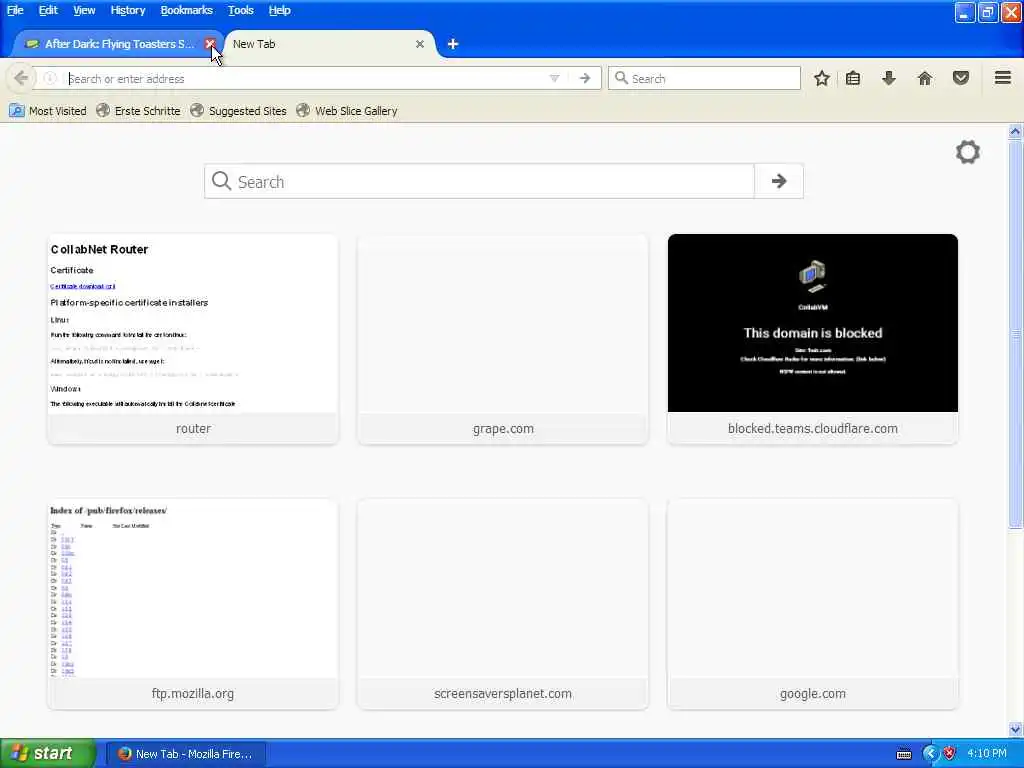Select the New Tab tab

(x=328, y=44)
